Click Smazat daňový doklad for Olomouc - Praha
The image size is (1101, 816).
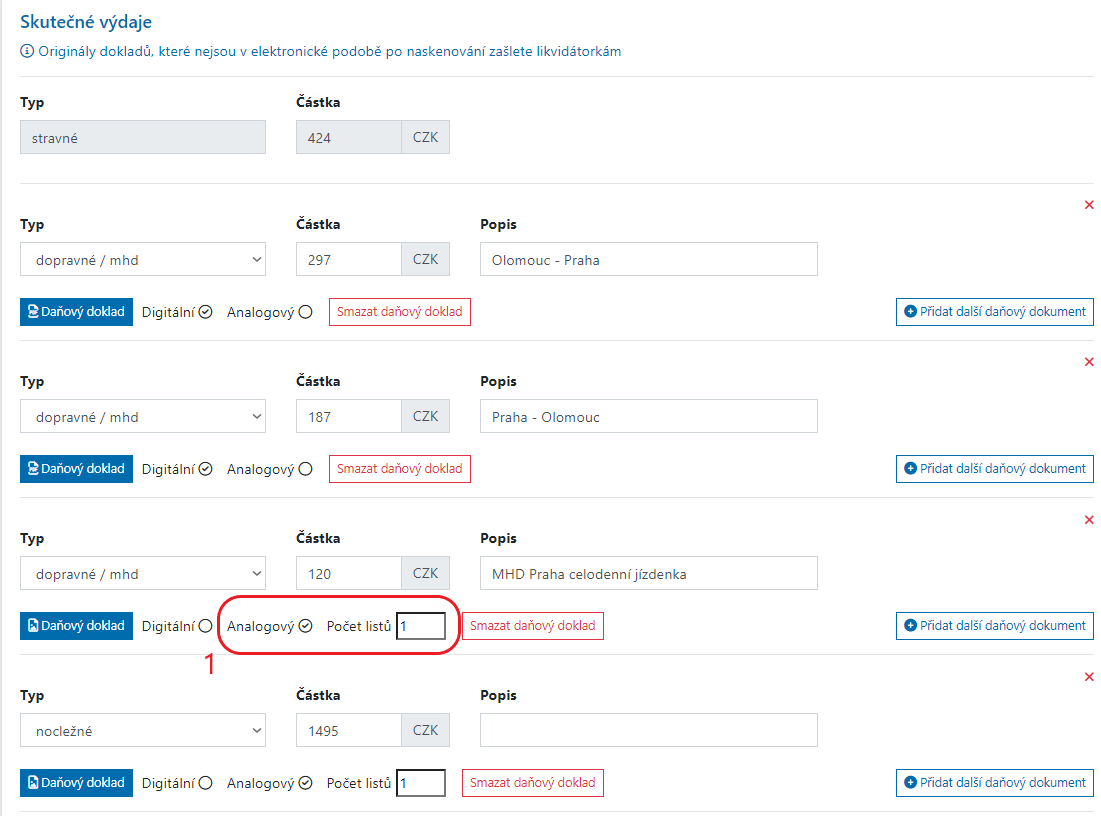pyautogui.click(x=399, y=312)
